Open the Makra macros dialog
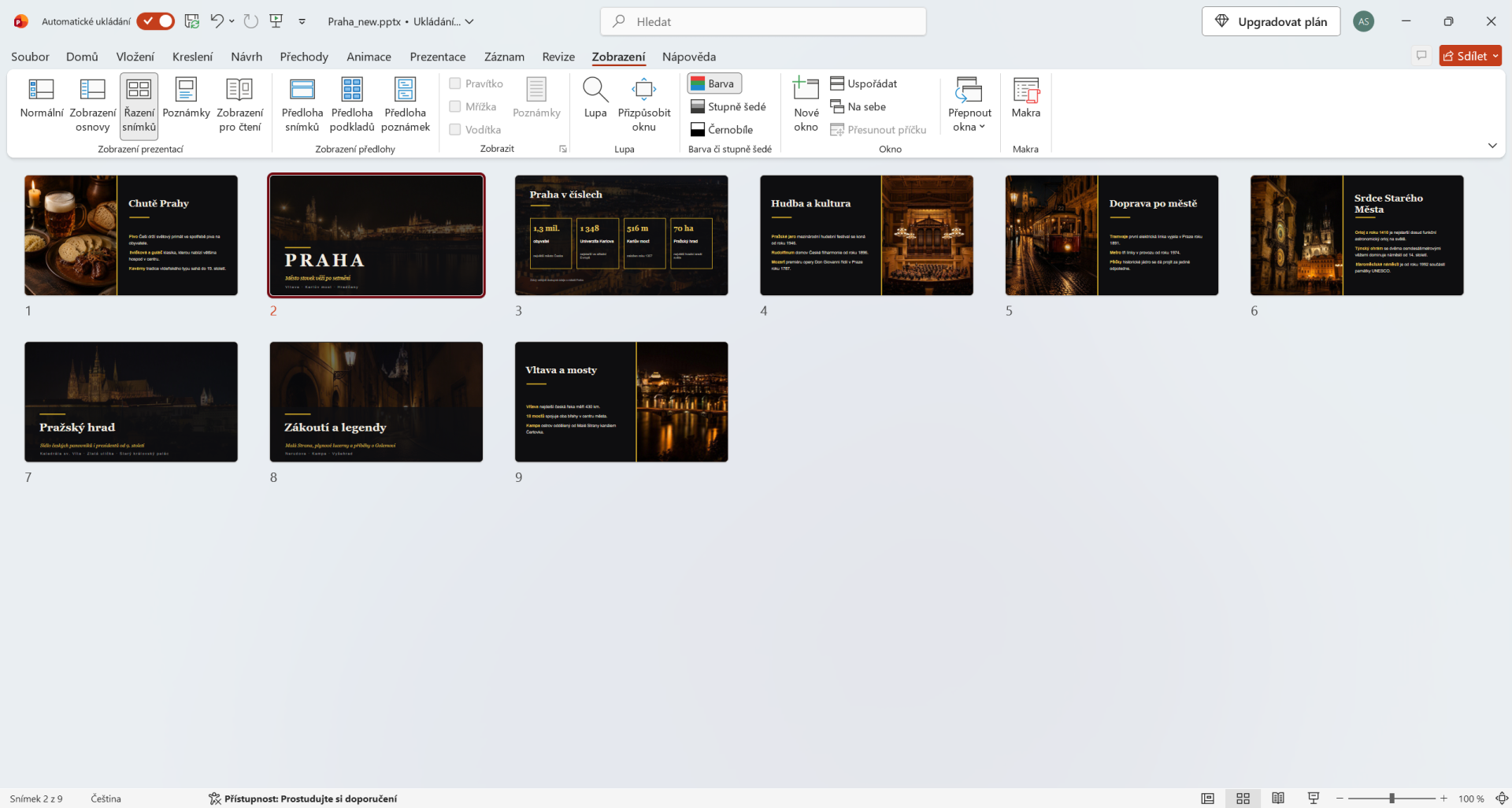 [1025, 98]
